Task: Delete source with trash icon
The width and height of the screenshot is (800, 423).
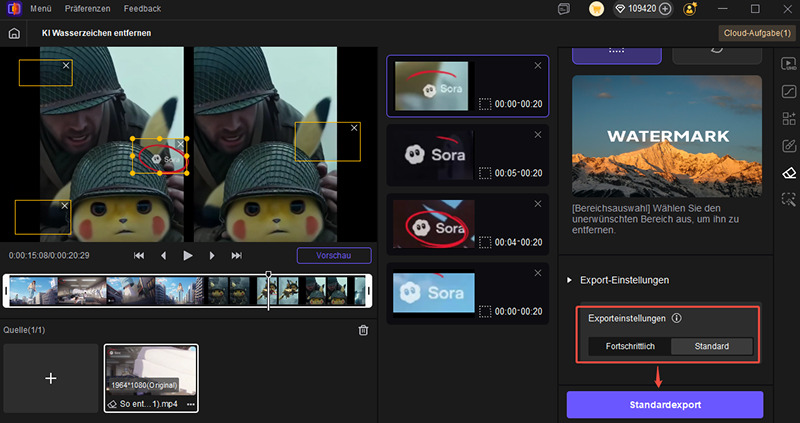Action: coord(363,330)
